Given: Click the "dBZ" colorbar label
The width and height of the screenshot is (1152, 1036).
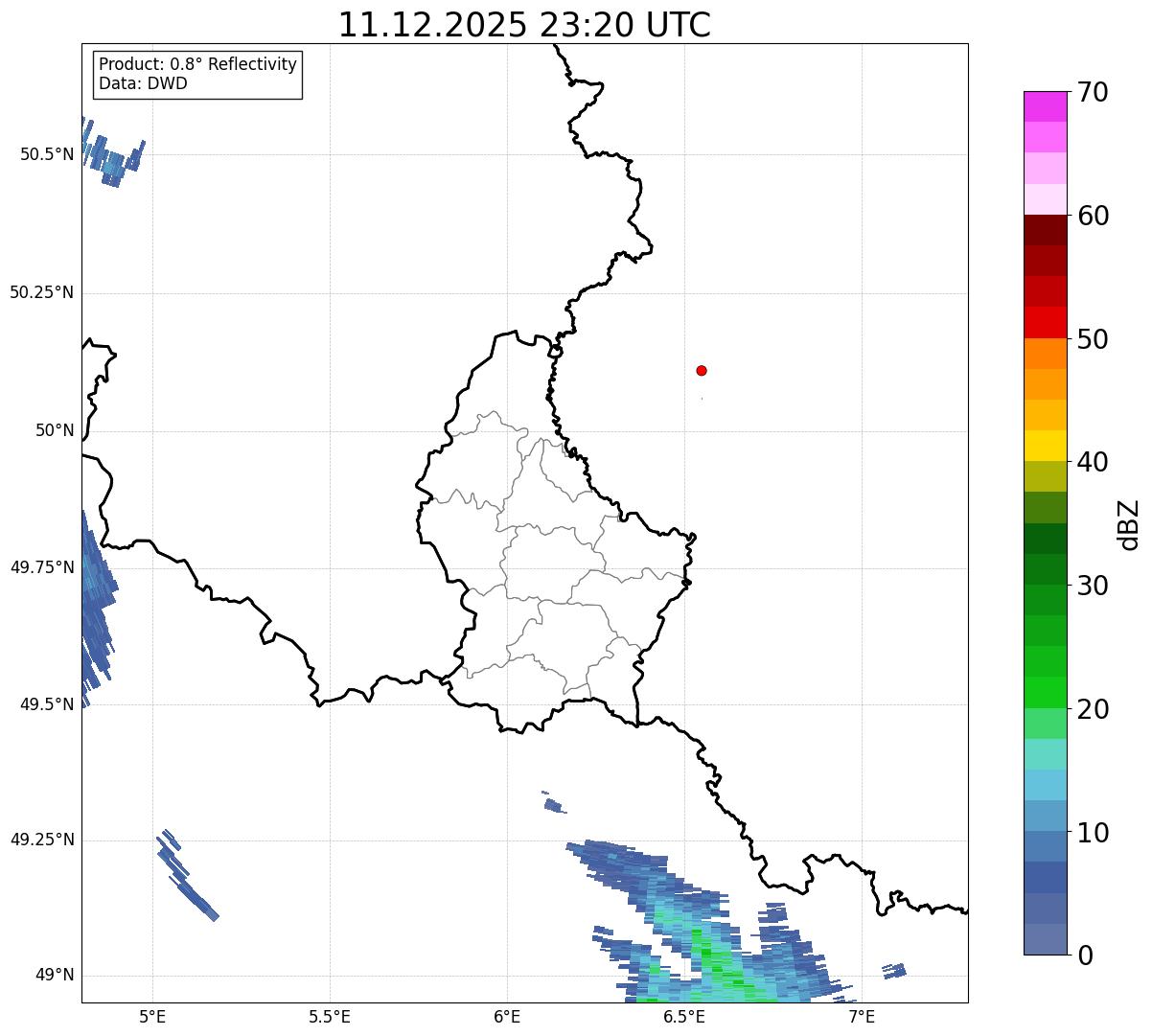Looking at the screenshot, I should (1129, 524).
